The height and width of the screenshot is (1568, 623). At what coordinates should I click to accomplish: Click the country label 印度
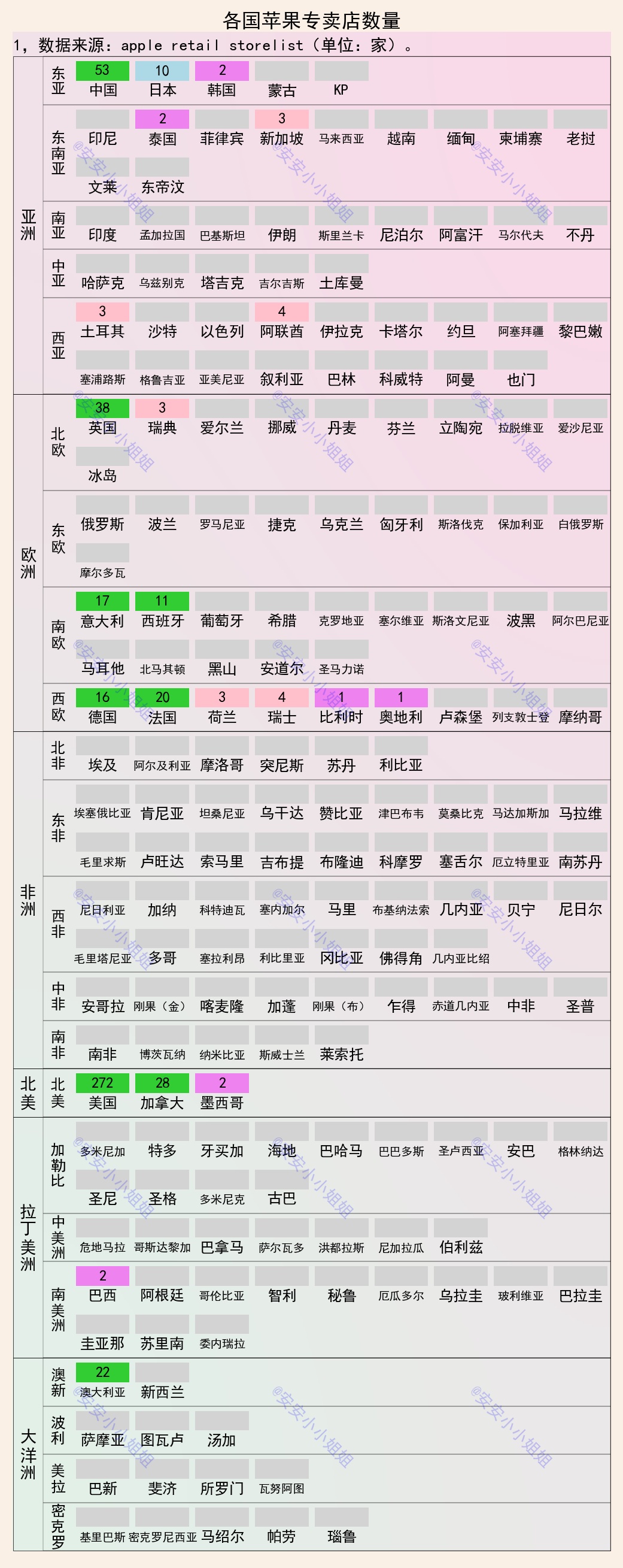(102, 235)
